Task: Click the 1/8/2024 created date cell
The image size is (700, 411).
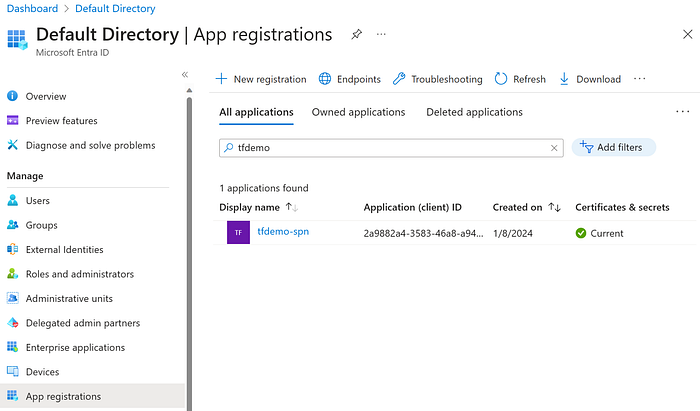Action: coord(513,233)
